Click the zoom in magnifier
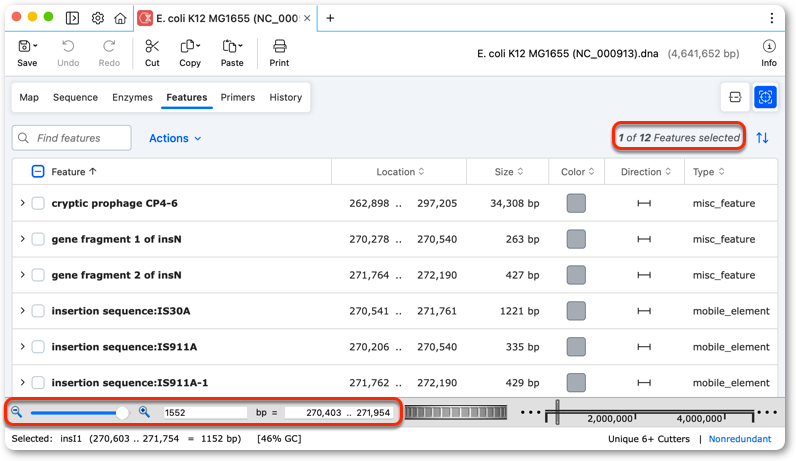The height and width of the screenshot is (461, 796). tap(144, 412)
